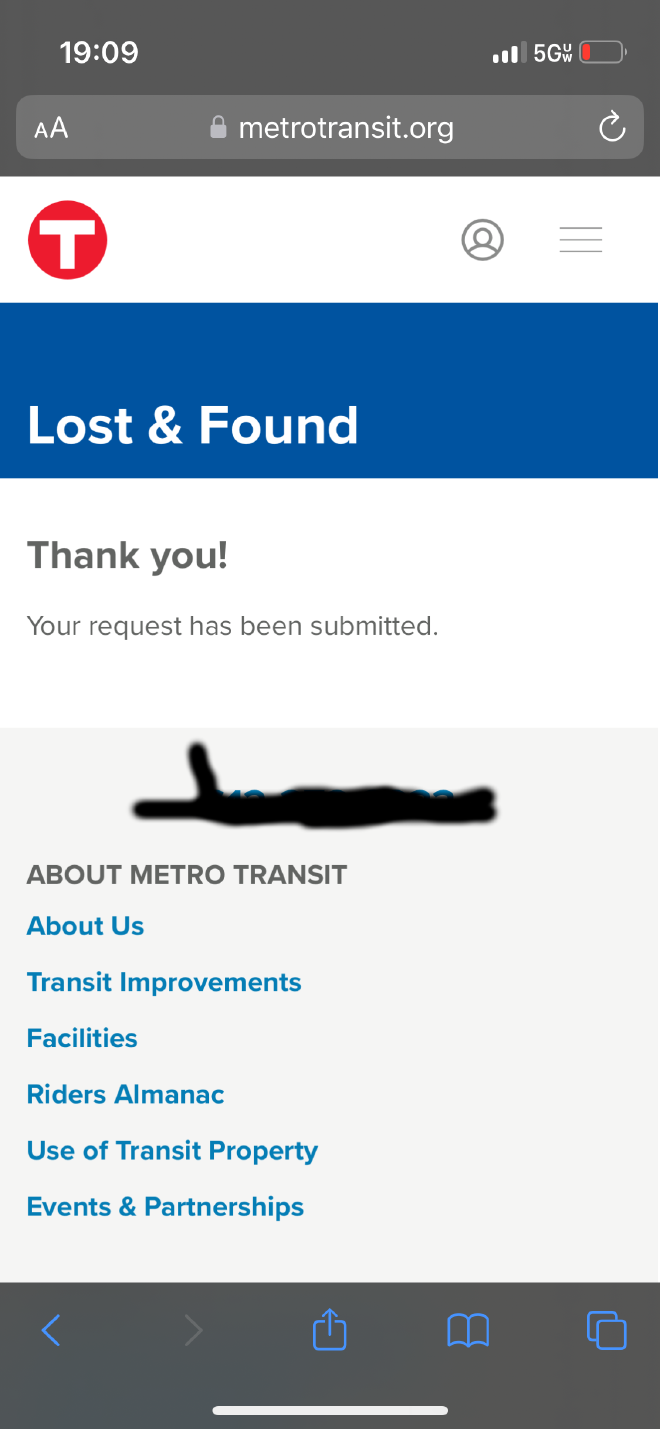
Task: Open the bookmarks icon in Safari toolbar
Action: [467, 1330]
